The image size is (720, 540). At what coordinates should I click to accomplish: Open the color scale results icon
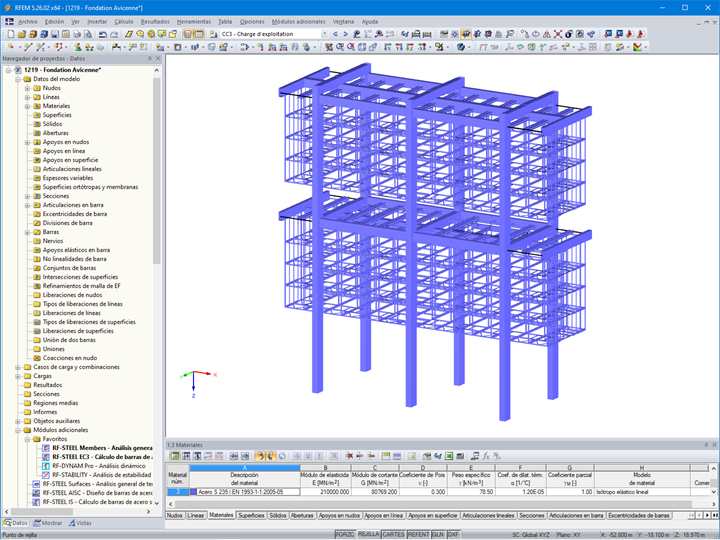click(x=637, y=47)
